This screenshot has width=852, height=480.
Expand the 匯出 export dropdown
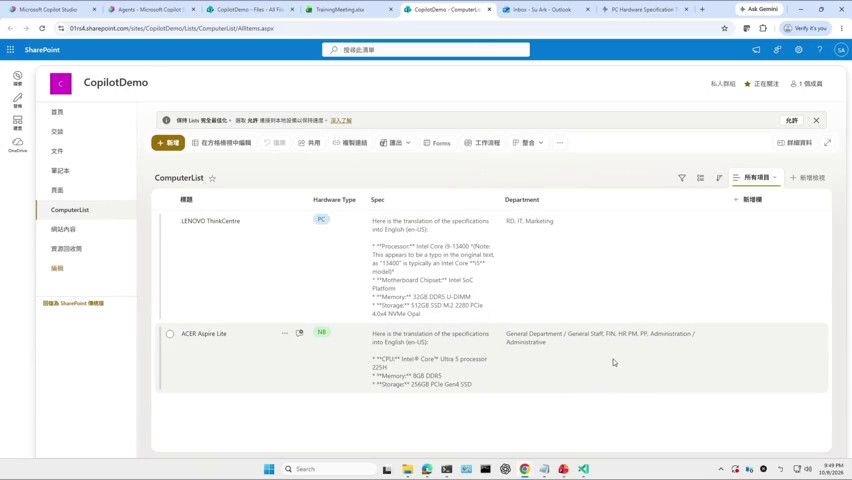point(395,143)
